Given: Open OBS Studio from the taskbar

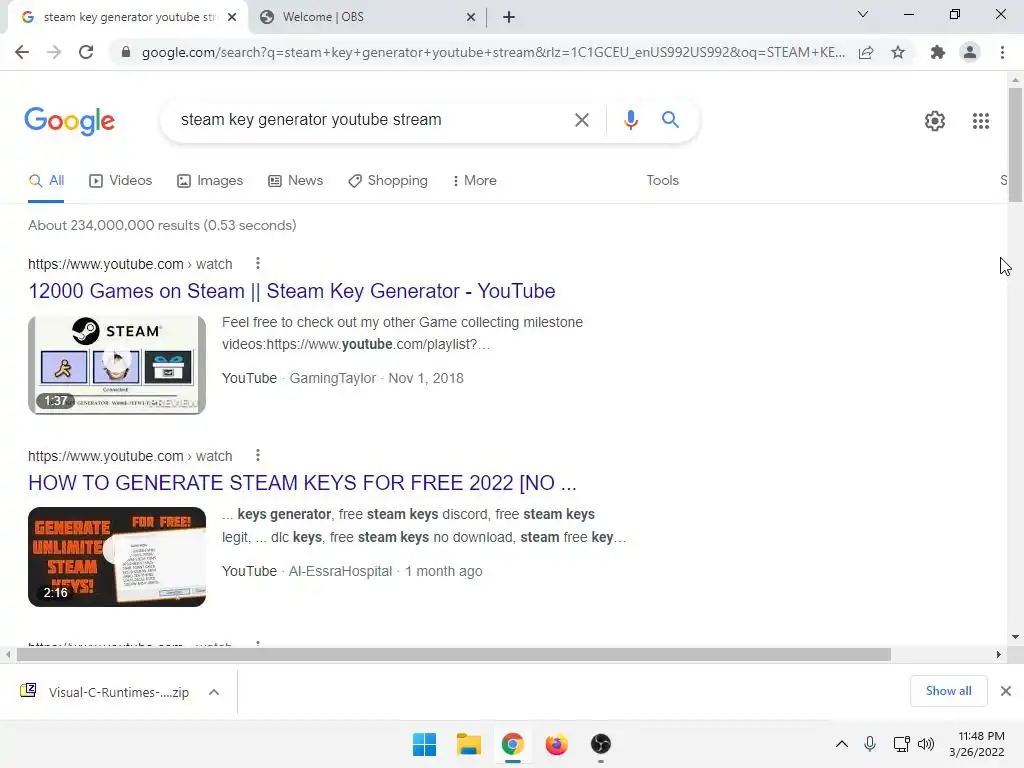Looking at the screenshot, I should click(600, 744).
